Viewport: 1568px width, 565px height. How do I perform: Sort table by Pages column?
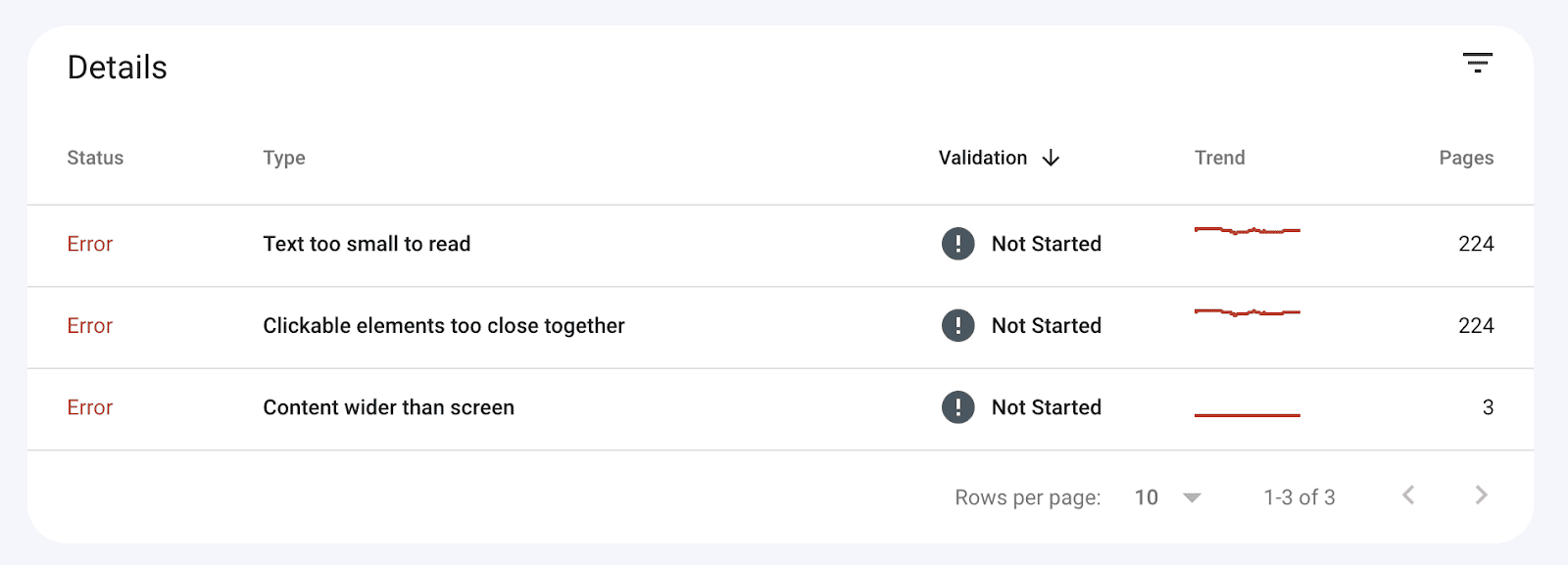pos(1466,158)
